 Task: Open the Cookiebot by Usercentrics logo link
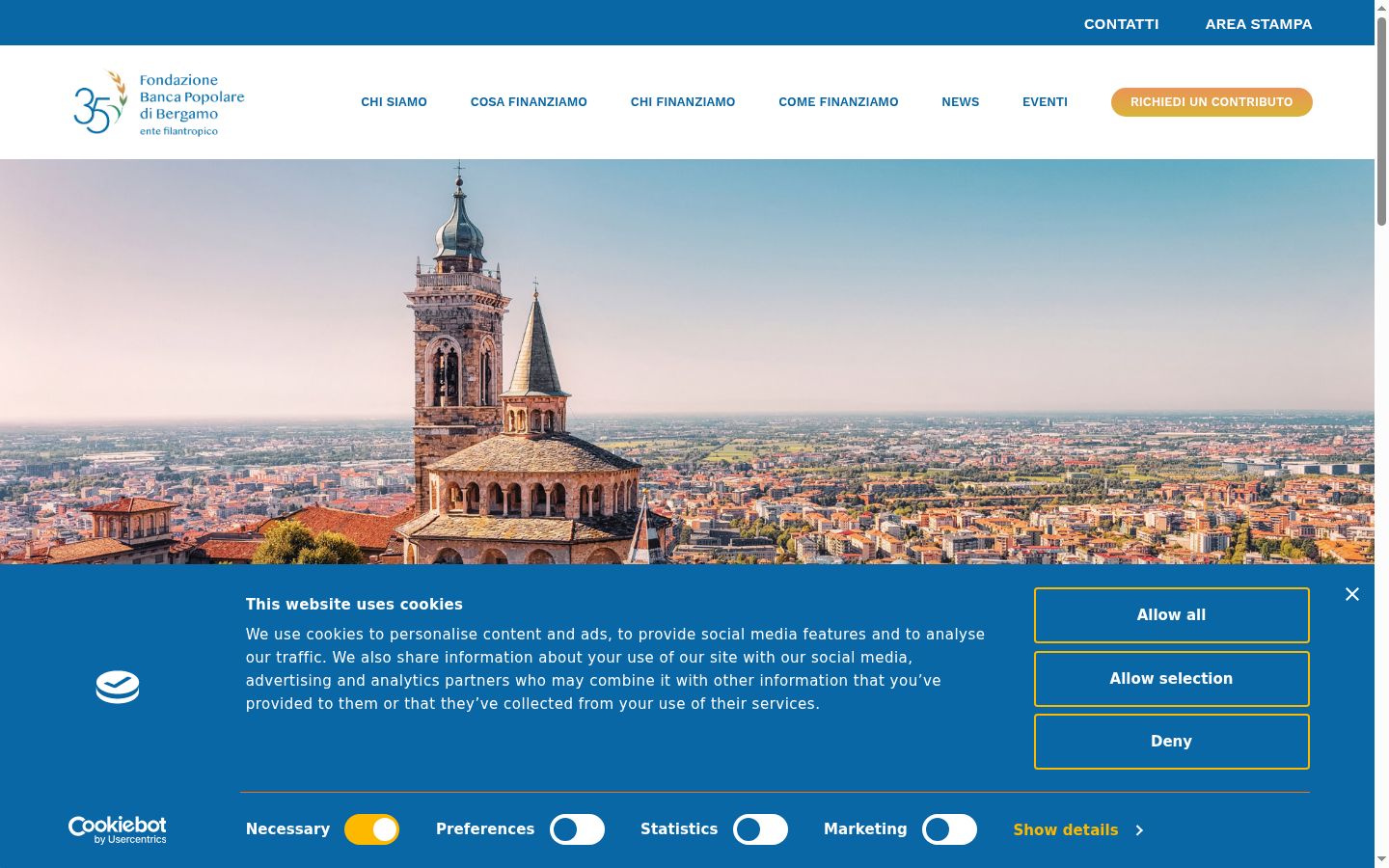(118, 829)
